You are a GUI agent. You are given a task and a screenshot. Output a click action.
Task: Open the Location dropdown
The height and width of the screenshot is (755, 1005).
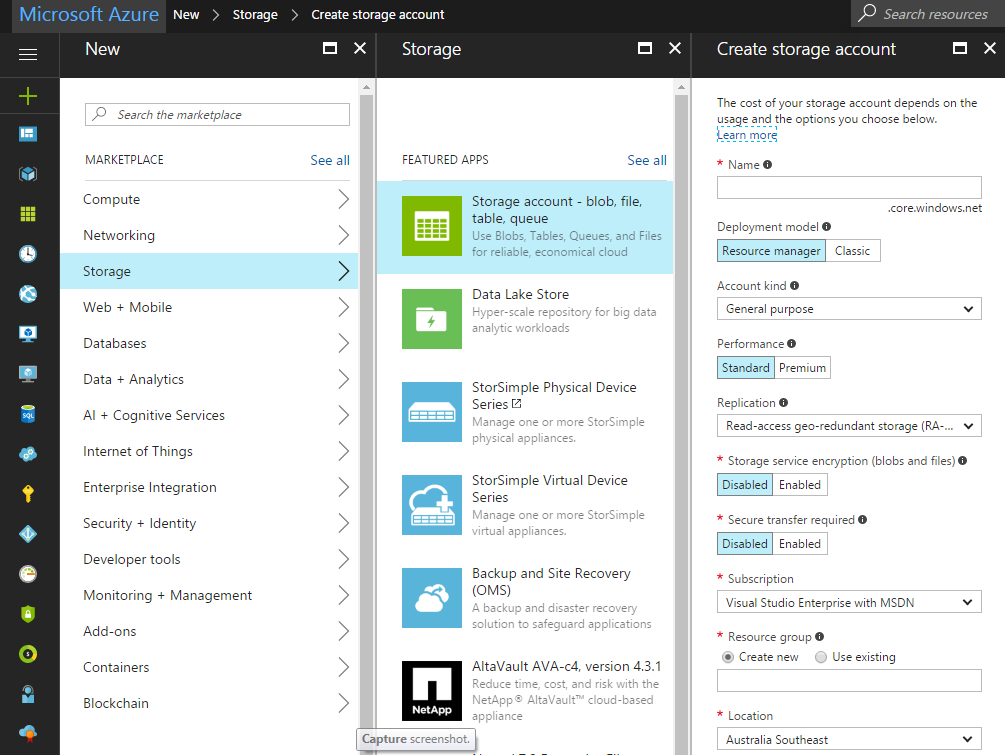[849, 740]
